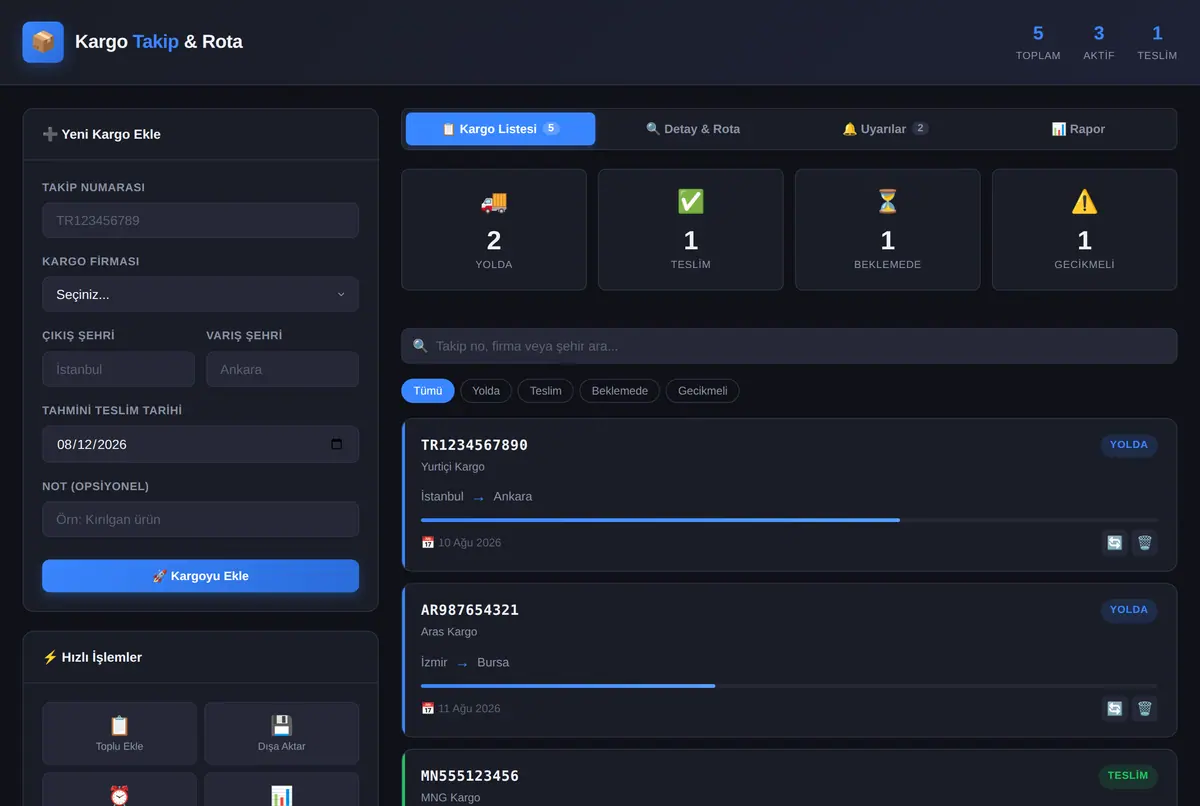Switch to the Kargo Listesi tab
Viewport: 1200px width, 806px height.
pos(500,129)
